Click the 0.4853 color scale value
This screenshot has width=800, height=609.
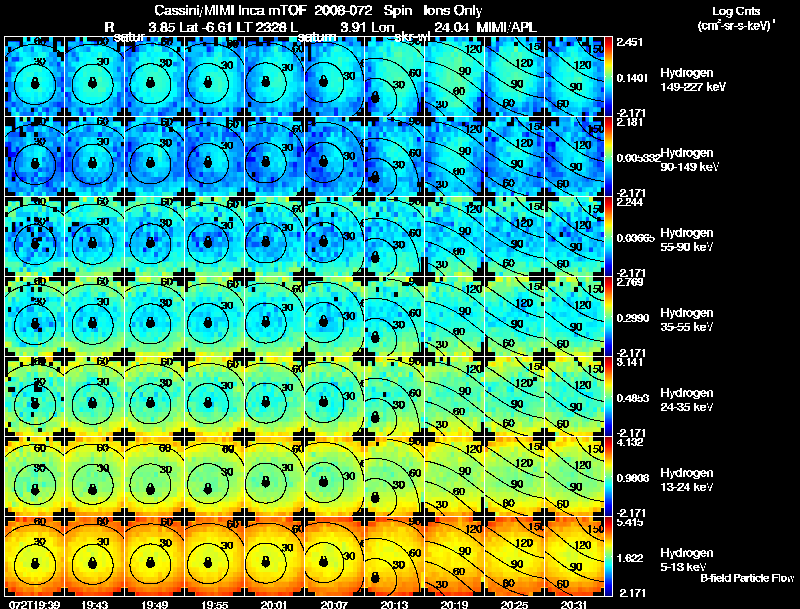[633, 398]
